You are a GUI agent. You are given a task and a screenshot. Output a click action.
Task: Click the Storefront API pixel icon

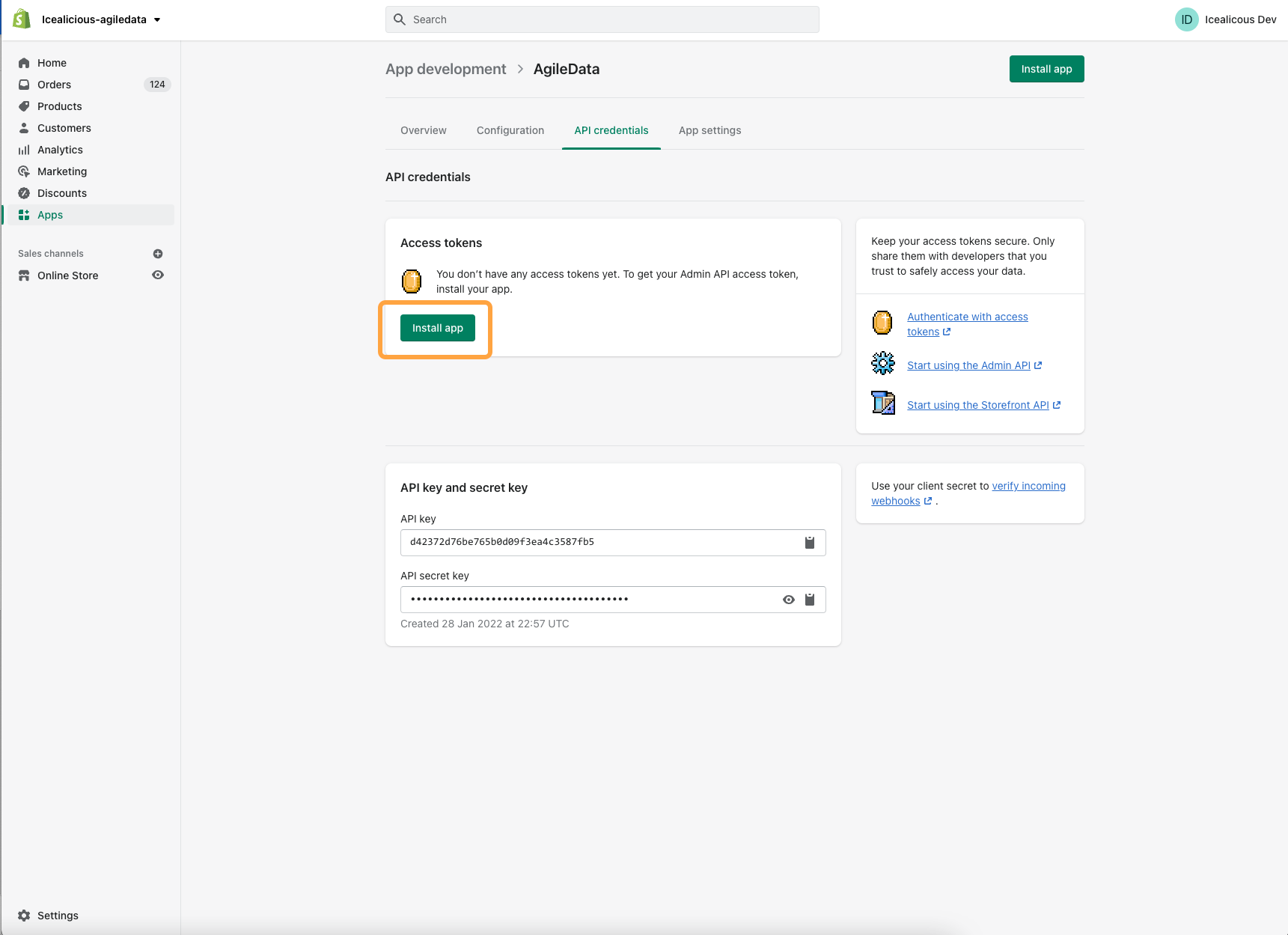(883, 403)
